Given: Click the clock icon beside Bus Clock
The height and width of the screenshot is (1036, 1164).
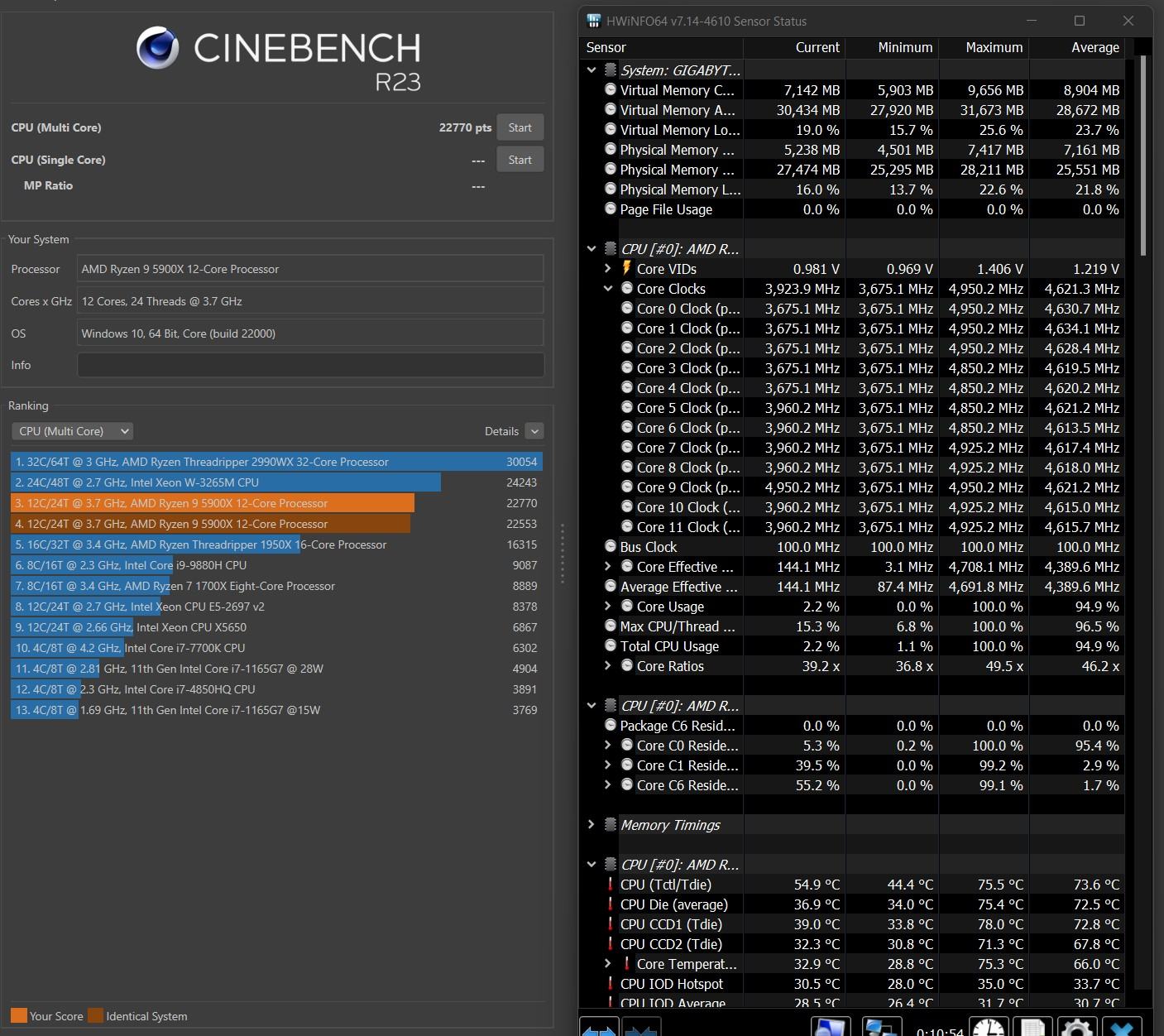Looking at the screenshot, I should point(611,546).
